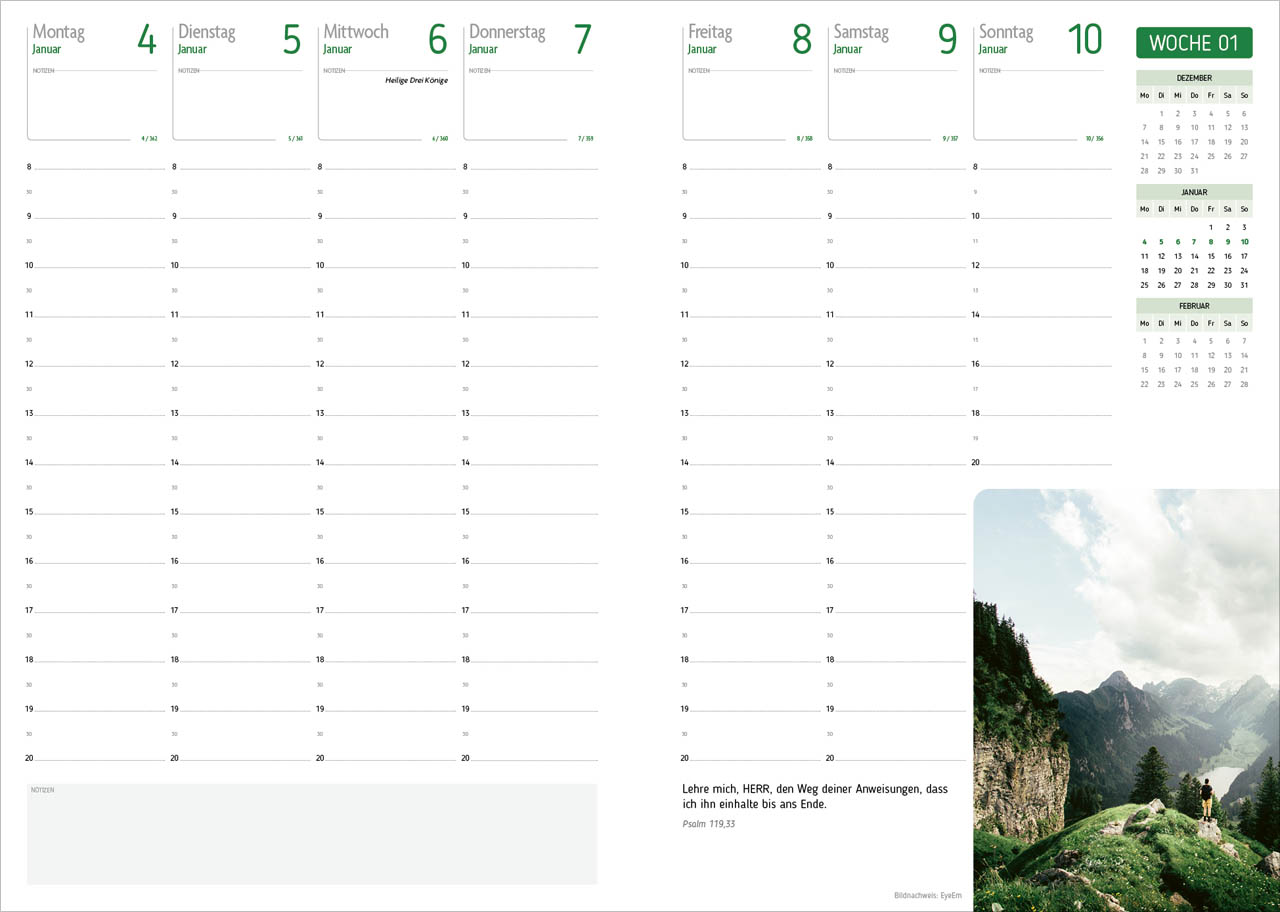Click the green WOCHE 01 badge
This screenshot has width=1280, height=912.
pyautogui.click(x=1194, y=43)
